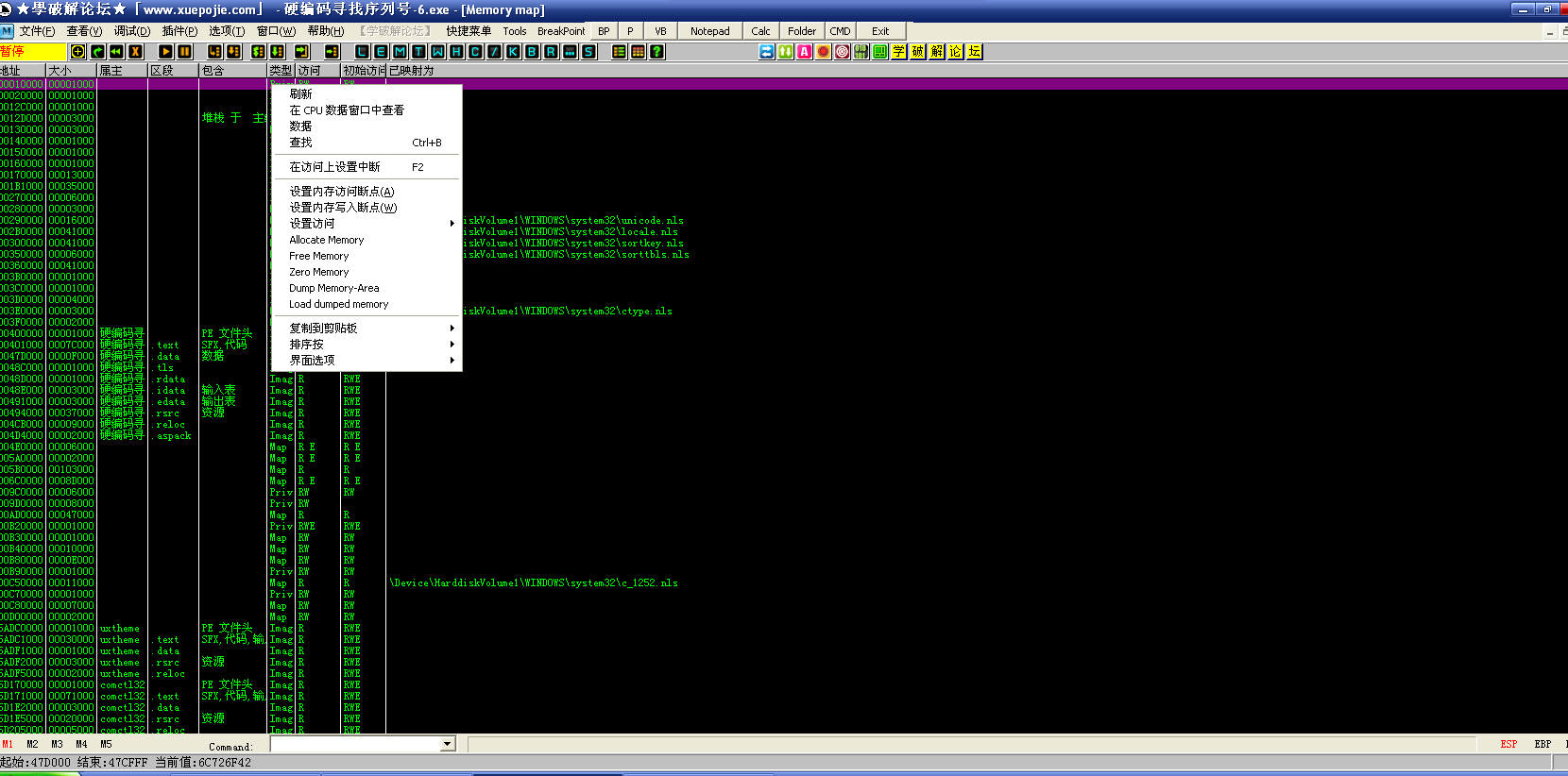Expand the 设置访问 submenu
The image size is (1568, 776).
click(x=366, y=224)
